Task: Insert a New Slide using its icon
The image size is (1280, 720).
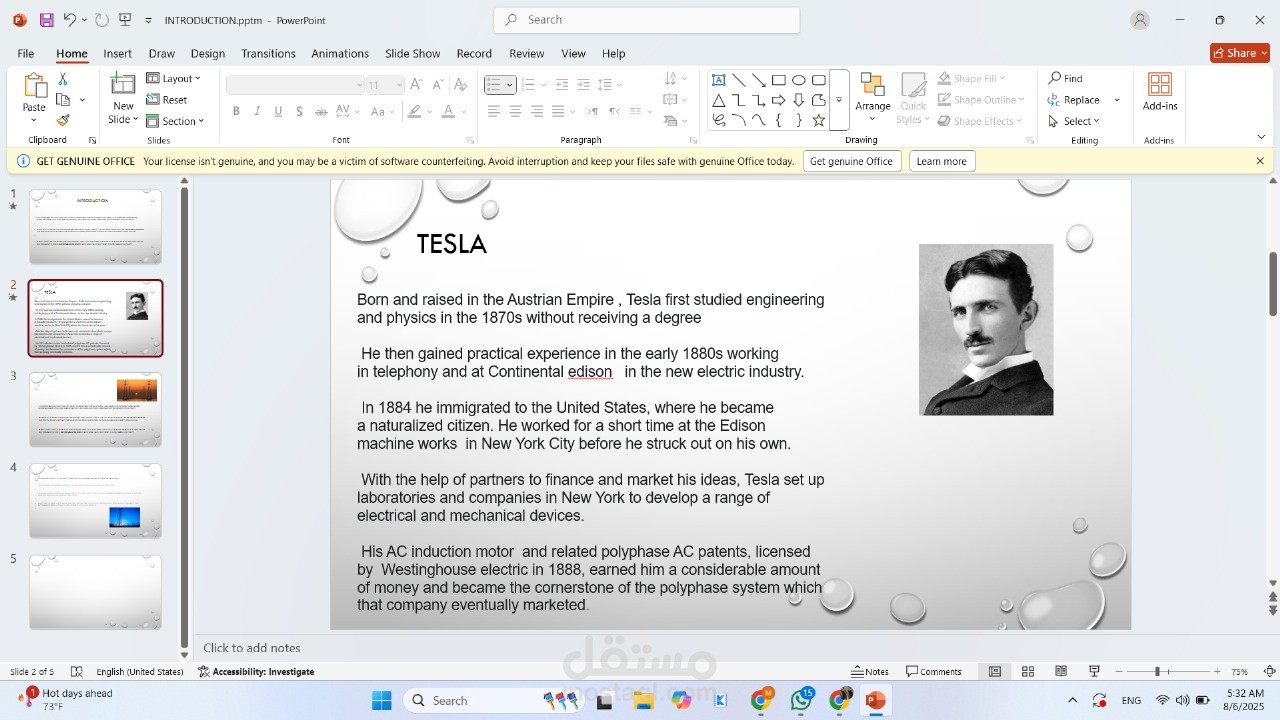Action: point(123,85)
